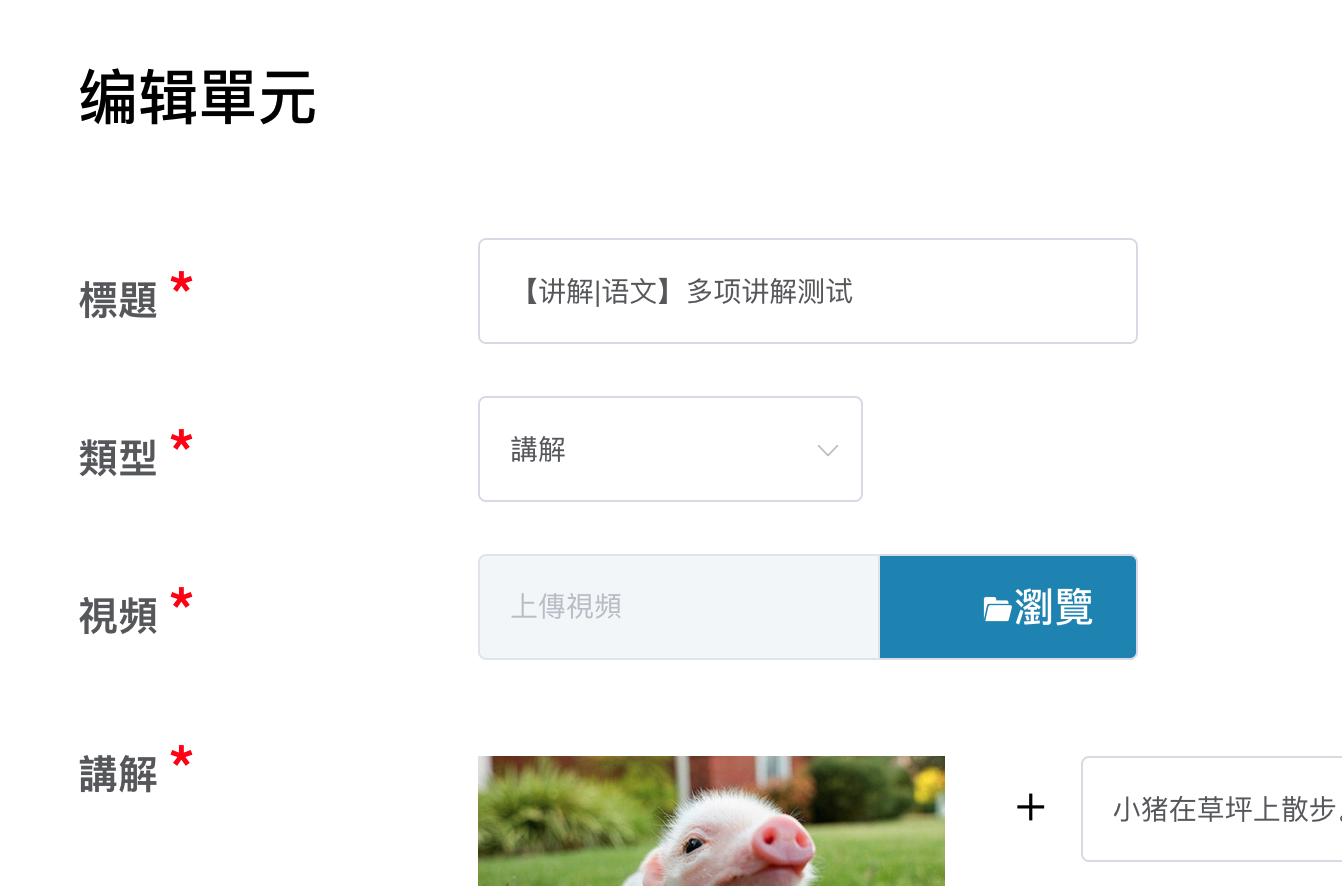The image size is (1342, 886).
Task: Click the folder icon on 瀏覽 button
Action: click(997, 609)
